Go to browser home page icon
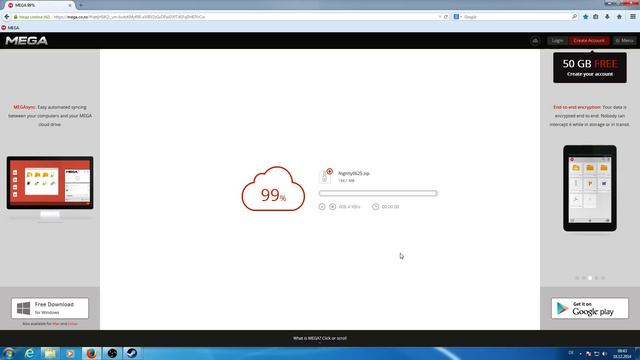640x360 pixels. coord(619,17)
